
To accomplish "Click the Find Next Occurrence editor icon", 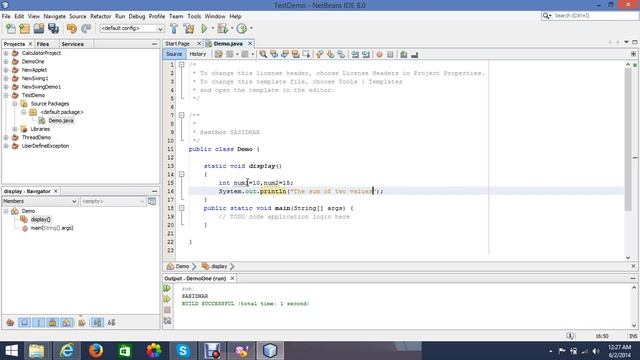I will tap(284, 54).
